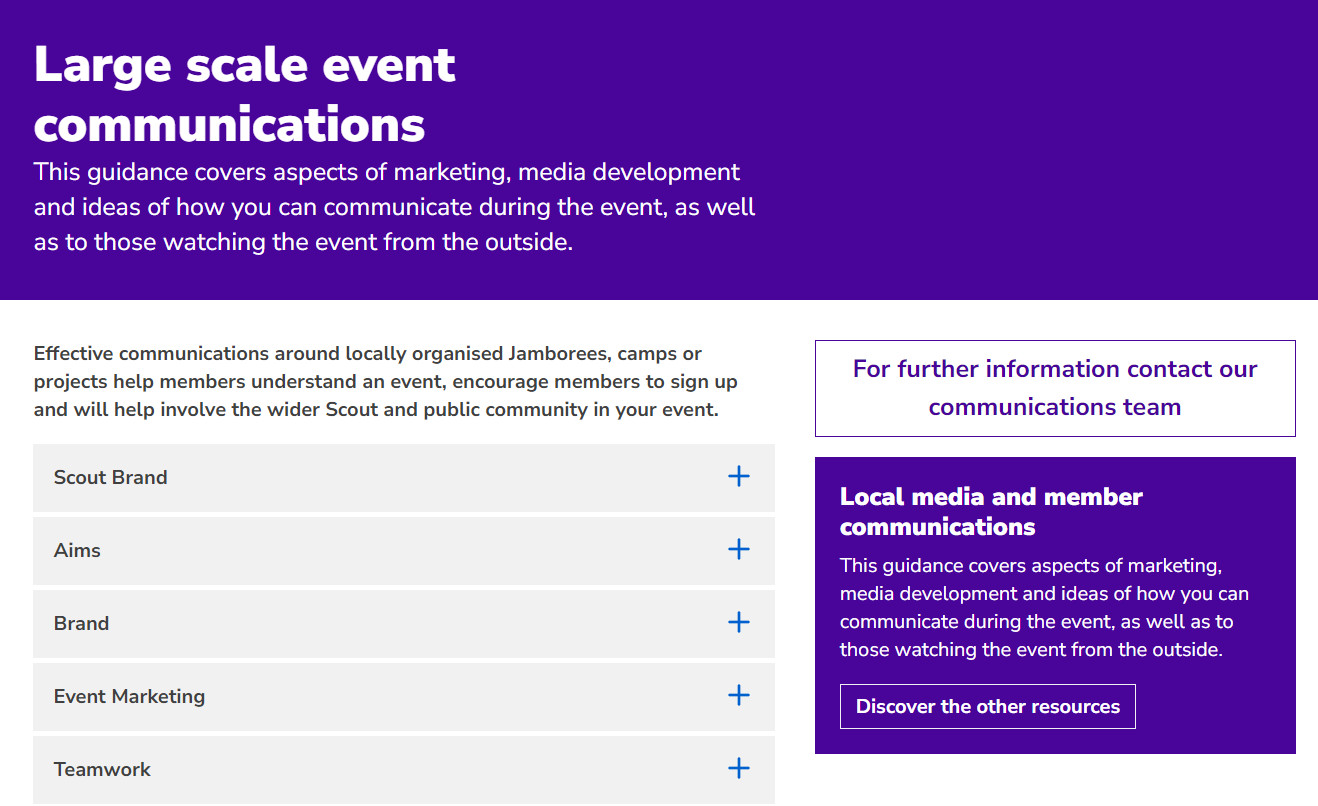Image resolution: width=1318 pixels, height=806 pixels.
Task: Click the plus icon on the Teamwork row
Action: coord(738,769)
